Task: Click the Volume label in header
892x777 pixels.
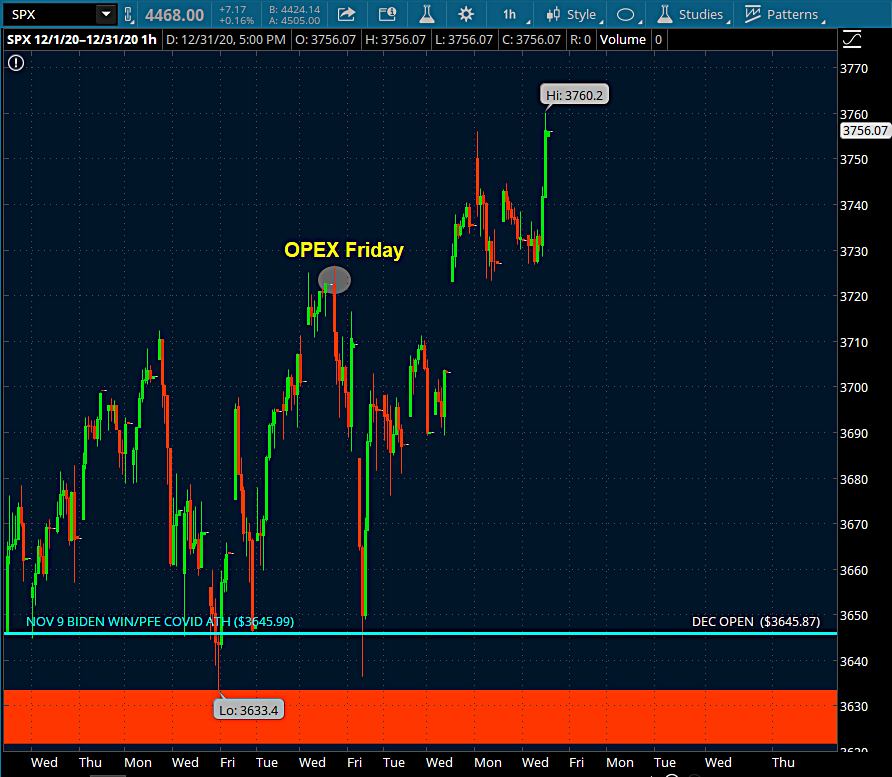Action: 625,39
